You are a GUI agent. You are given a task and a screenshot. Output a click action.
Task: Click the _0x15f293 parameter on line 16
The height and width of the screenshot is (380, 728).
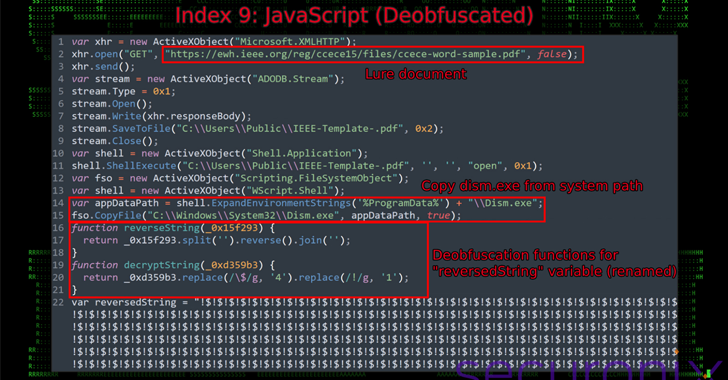click(231, 228)
